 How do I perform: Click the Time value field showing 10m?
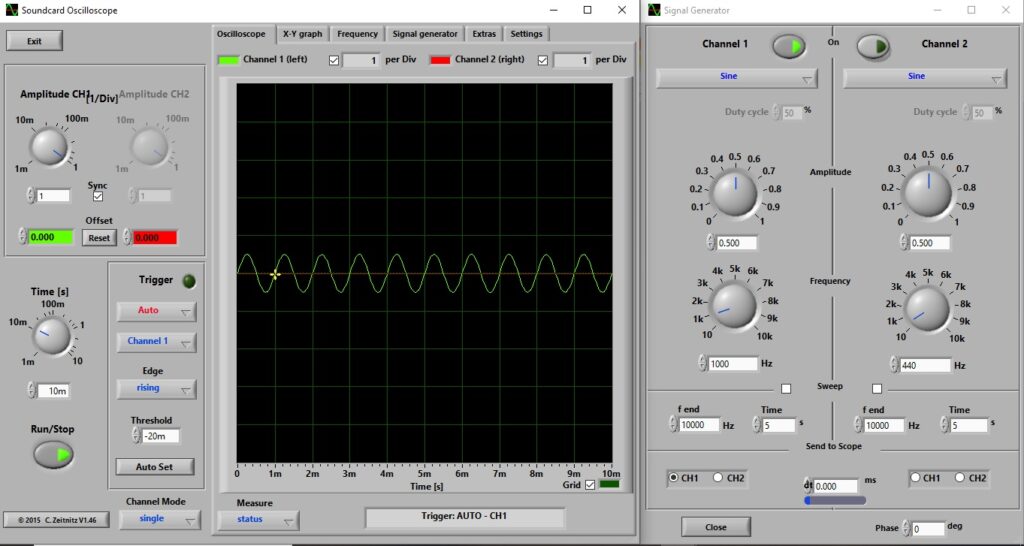(x=53, y=391)
